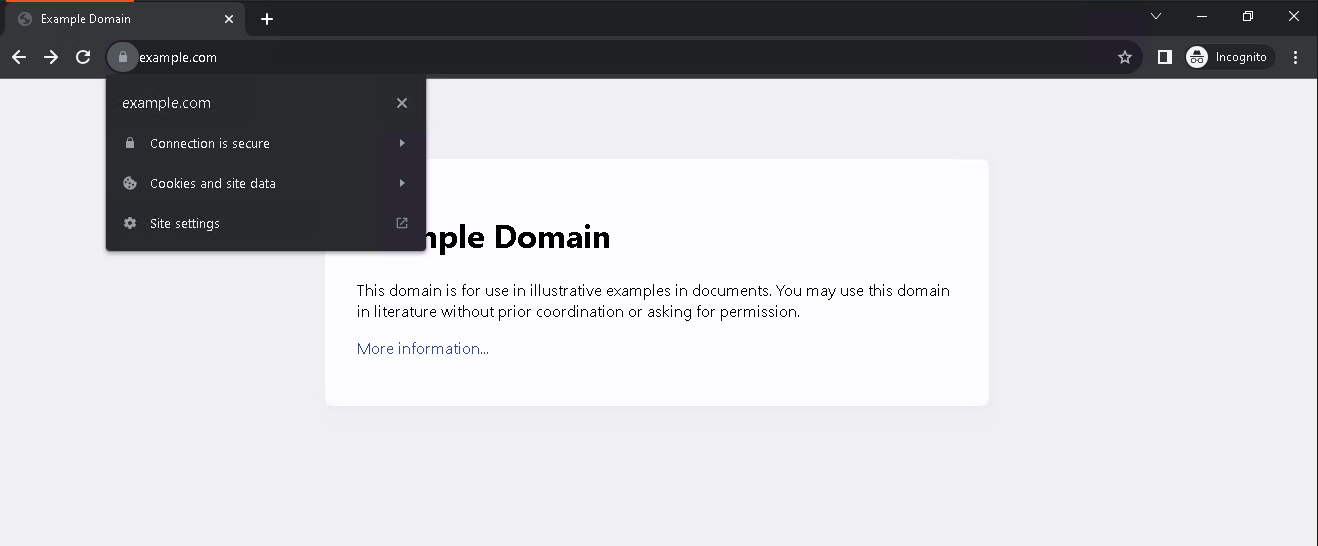Follow the More information link
Viewport: 1318px width, 546px height.
(422, 349)
